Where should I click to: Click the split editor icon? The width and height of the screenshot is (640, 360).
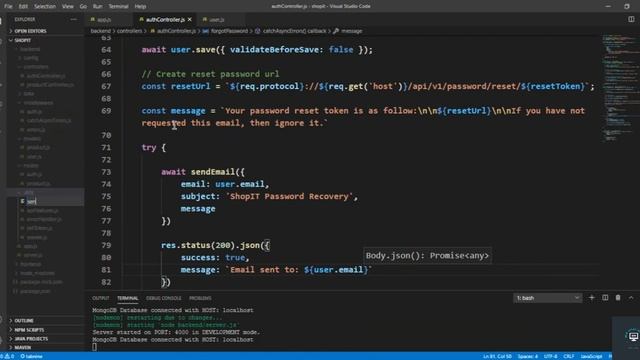(631, 19)
